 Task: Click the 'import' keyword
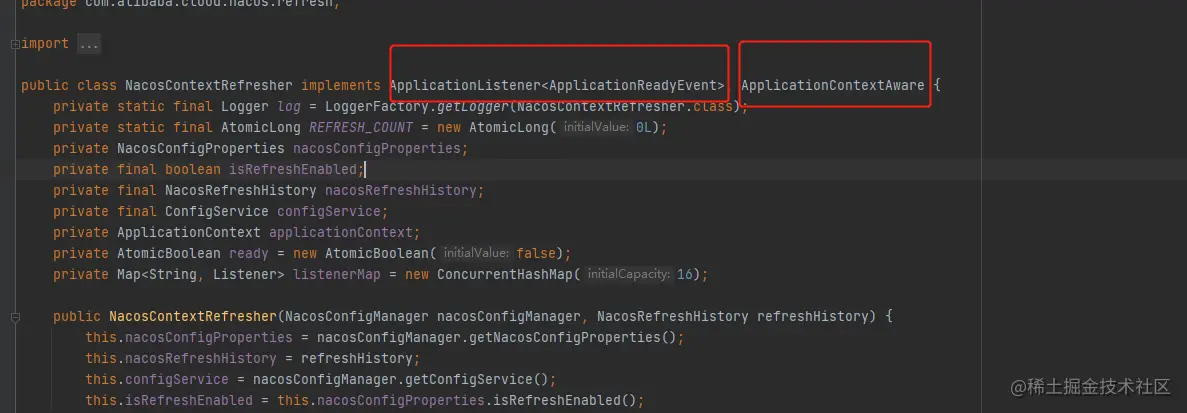[45, 44]
